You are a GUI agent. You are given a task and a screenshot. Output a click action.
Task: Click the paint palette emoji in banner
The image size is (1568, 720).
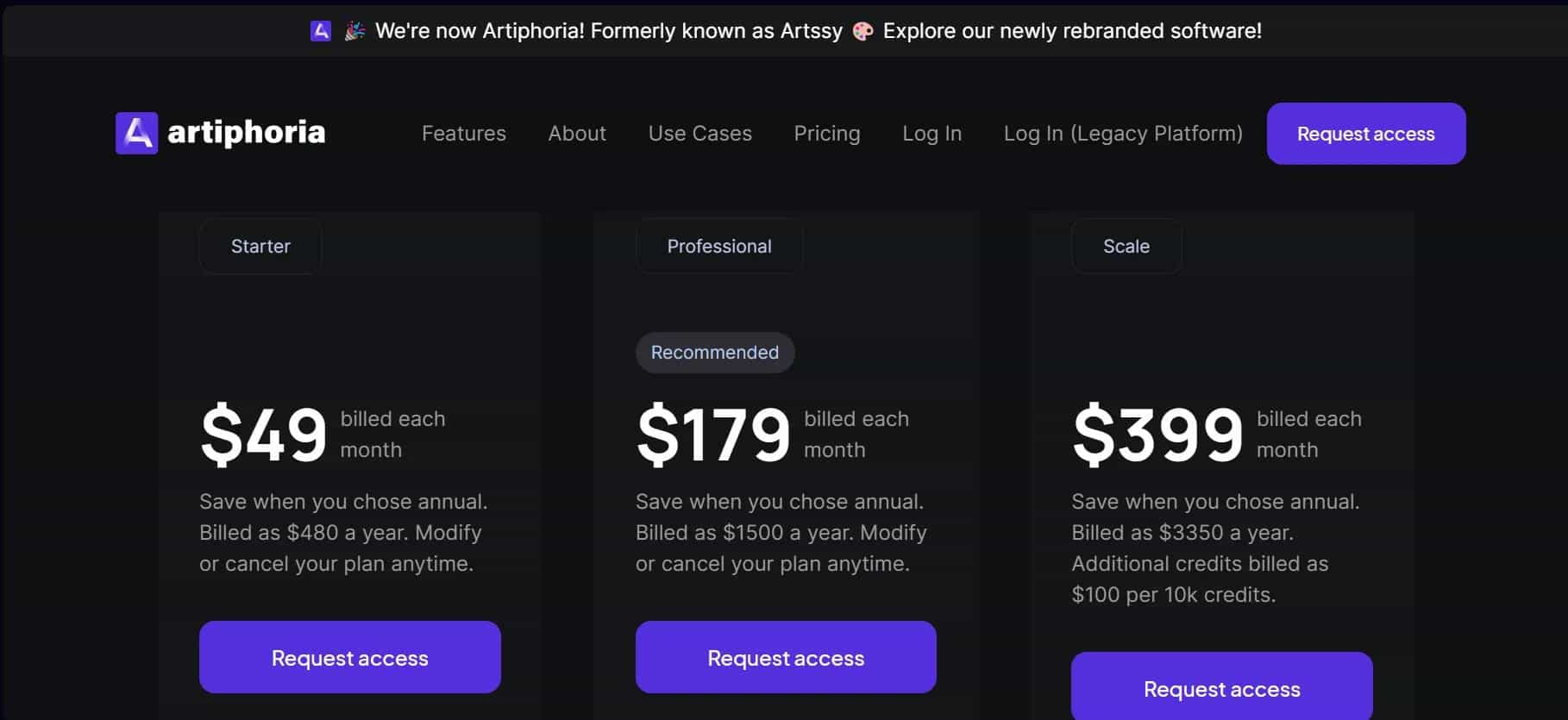862,32
